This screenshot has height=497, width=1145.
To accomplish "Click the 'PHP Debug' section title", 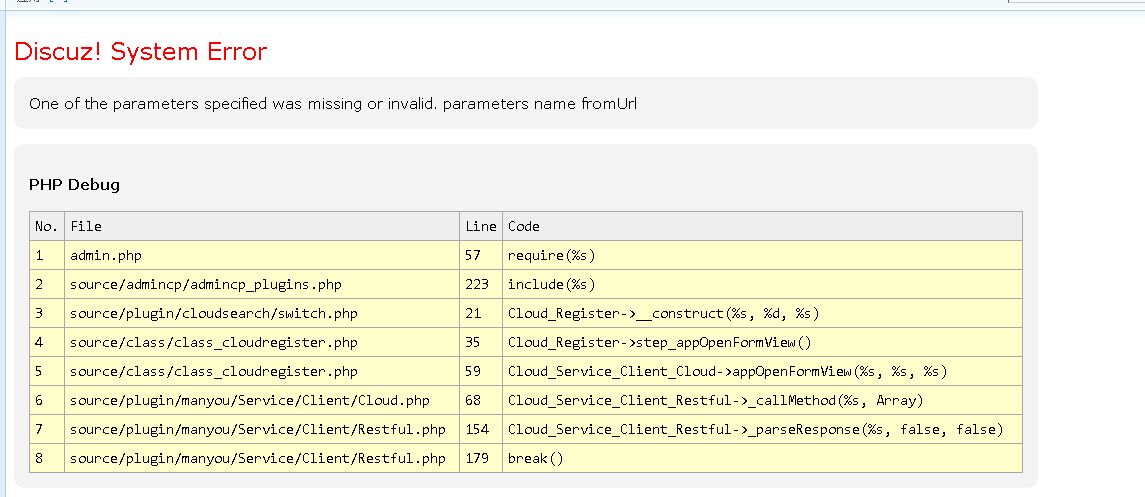I will (x=74, y=185).
